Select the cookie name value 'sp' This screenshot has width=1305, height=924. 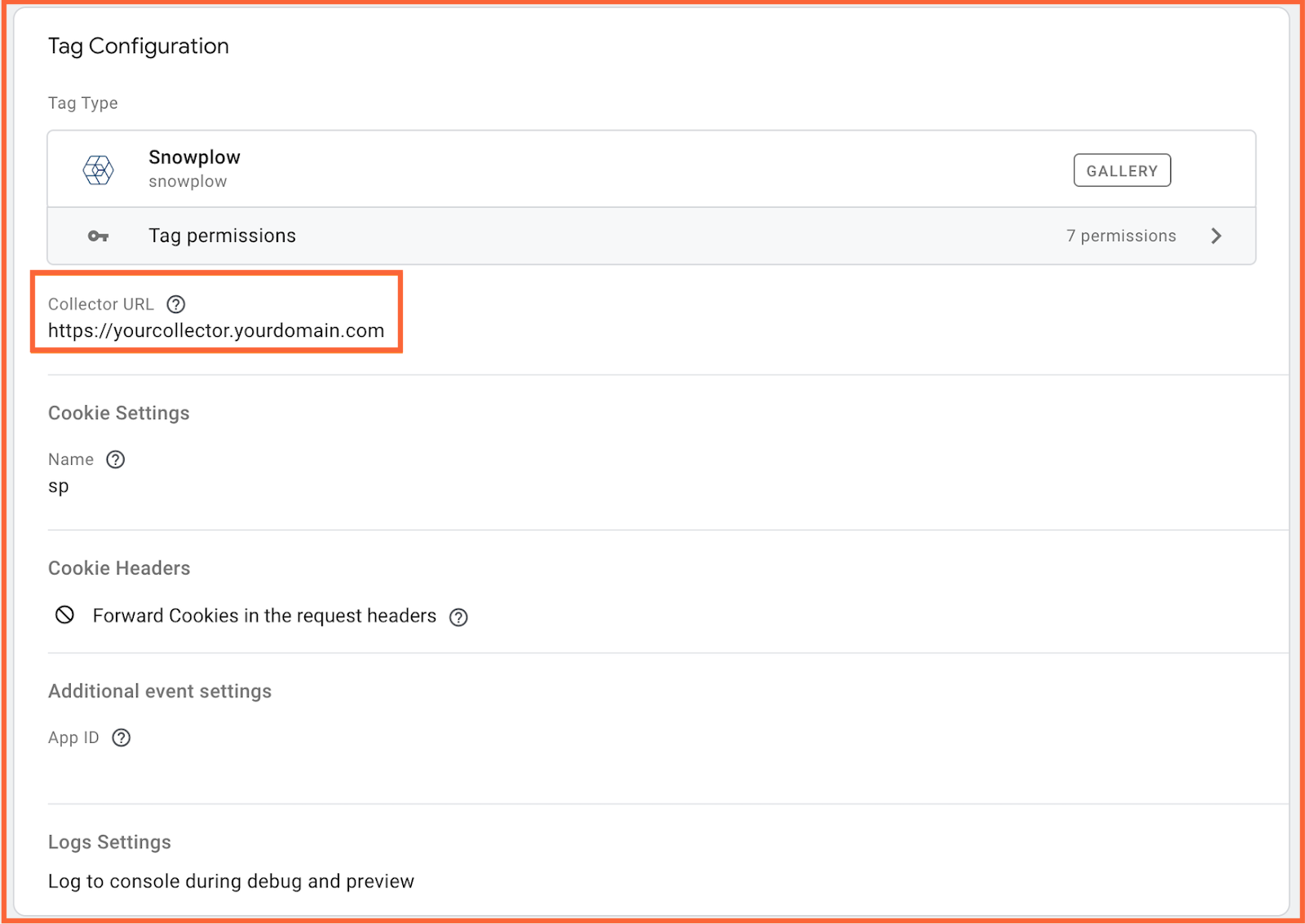pyautogui.click(x=59, y=486)
